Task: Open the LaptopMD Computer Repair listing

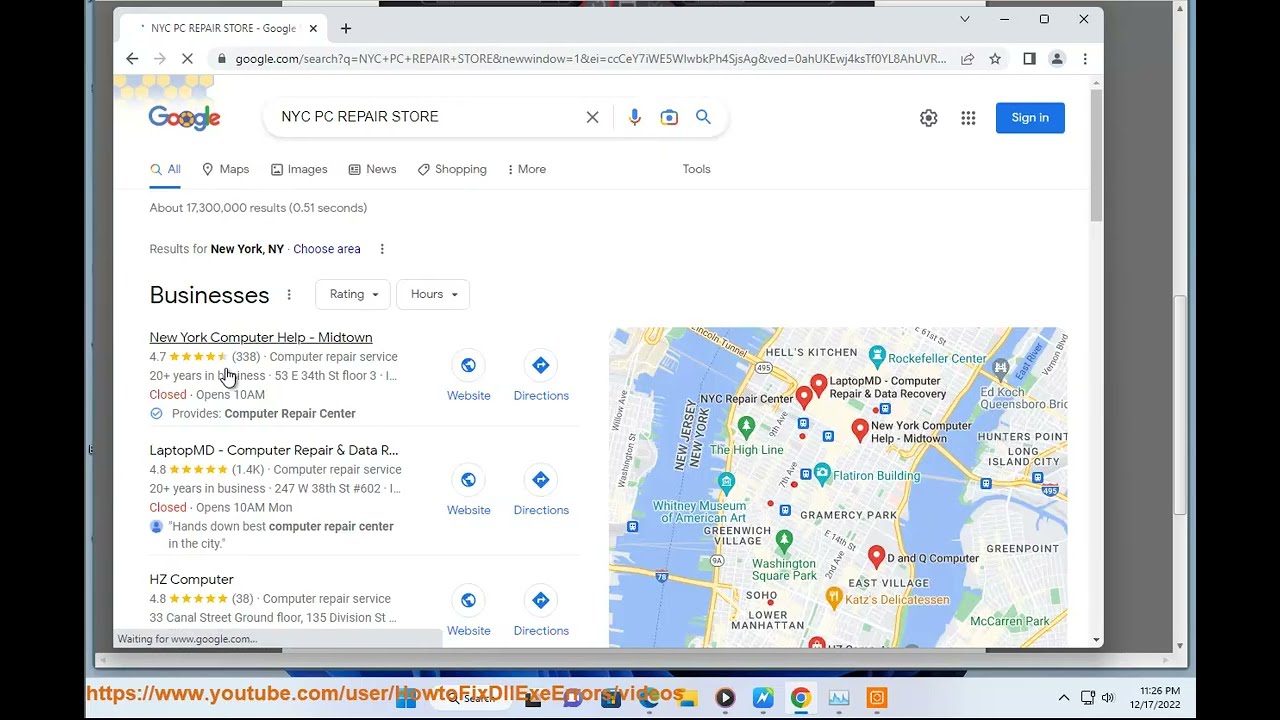Action: tap(274, 451)
